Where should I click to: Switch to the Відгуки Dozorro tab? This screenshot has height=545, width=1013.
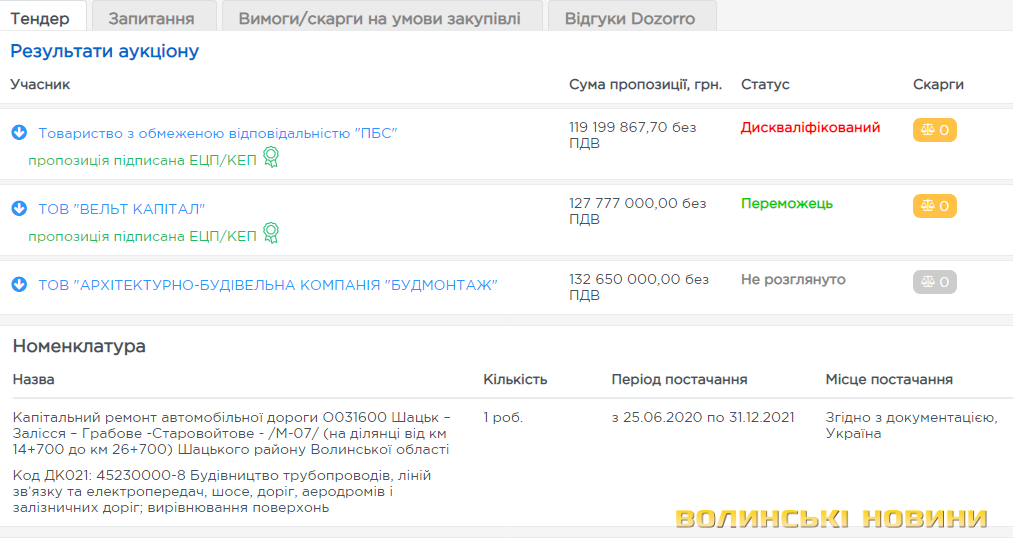click(629, 18)
